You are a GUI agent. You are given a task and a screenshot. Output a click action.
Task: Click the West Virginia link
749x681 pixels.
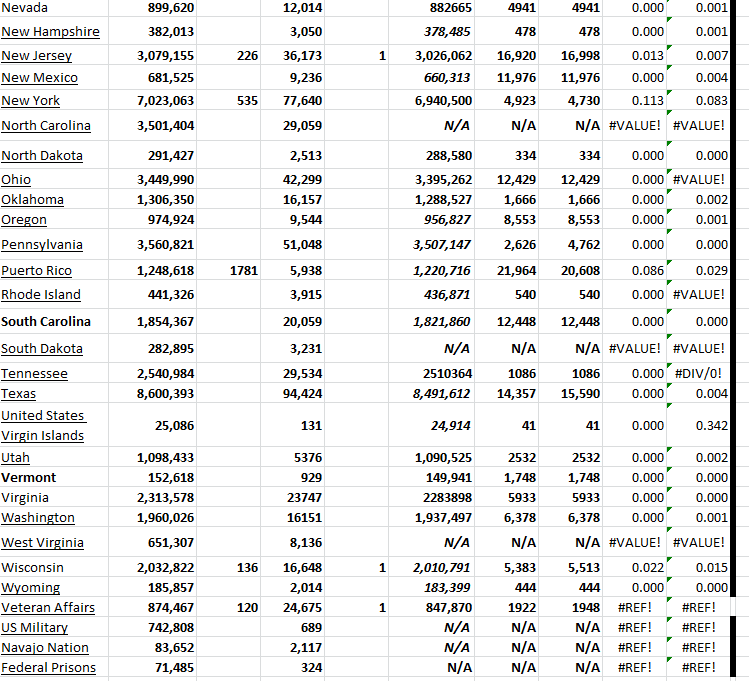tap(42, 543)
